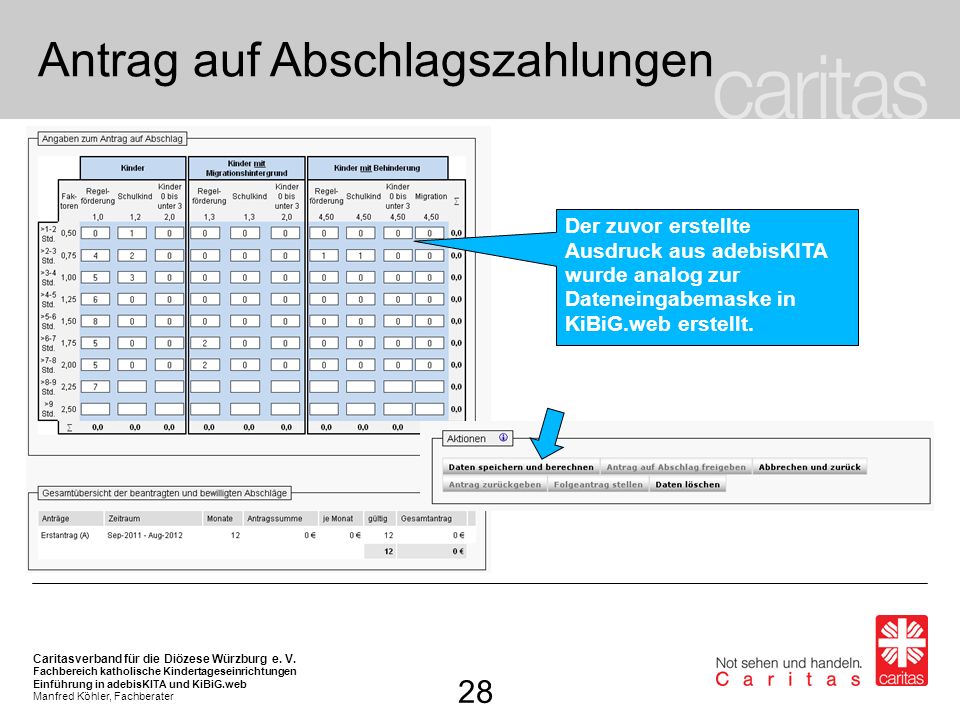This screenshot has width=960, height=720.
Task: Click Kinder Regelförderung field in >4-5 Std. row
Action: (96, 299)
